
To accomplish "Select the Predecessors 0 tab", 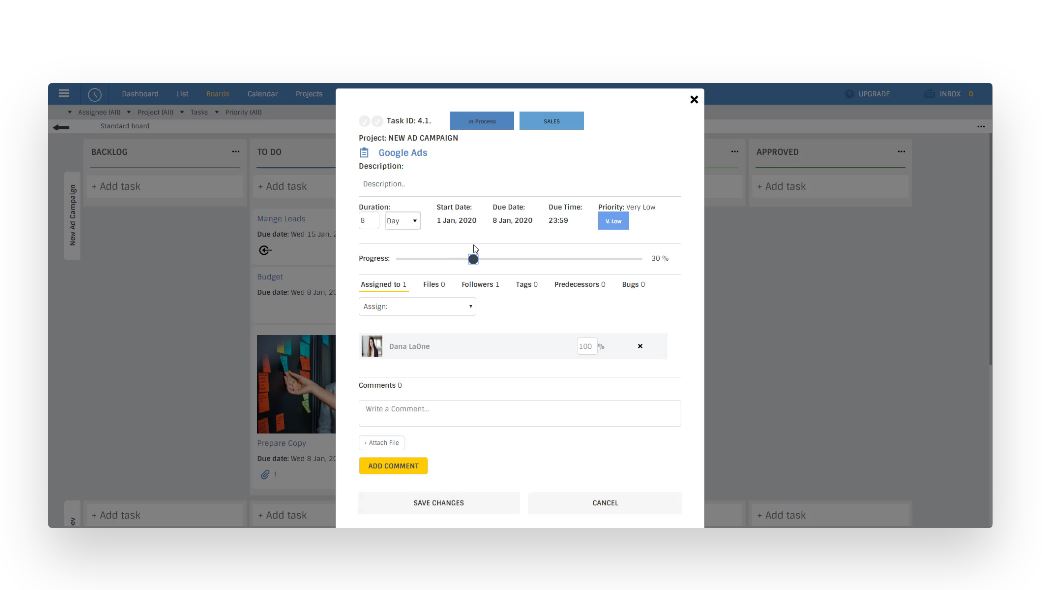I will click(x=579, y=284).
